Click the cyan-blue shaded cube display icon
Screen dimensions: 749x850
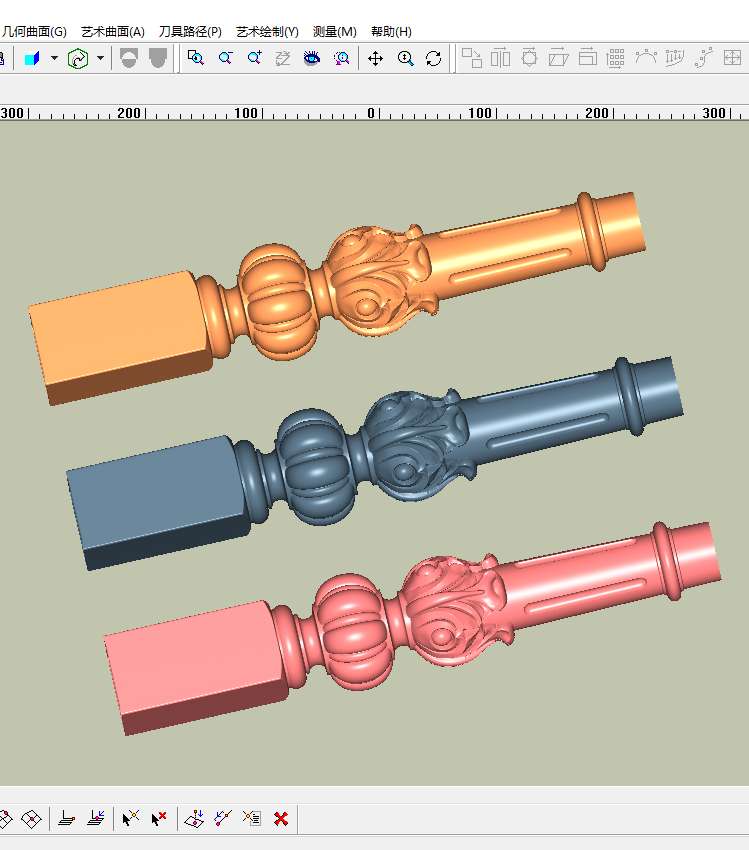point(32,58)
